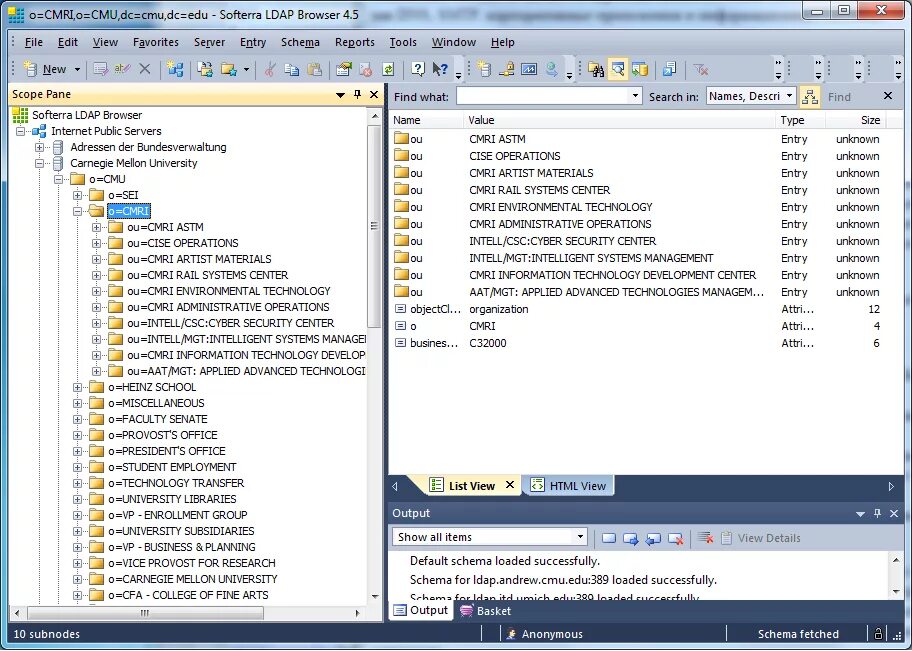Image resolution: width=912 pixels, height=651 pixels.
Task: Click the properties icon in the toolbar
Action: [344, 69]
